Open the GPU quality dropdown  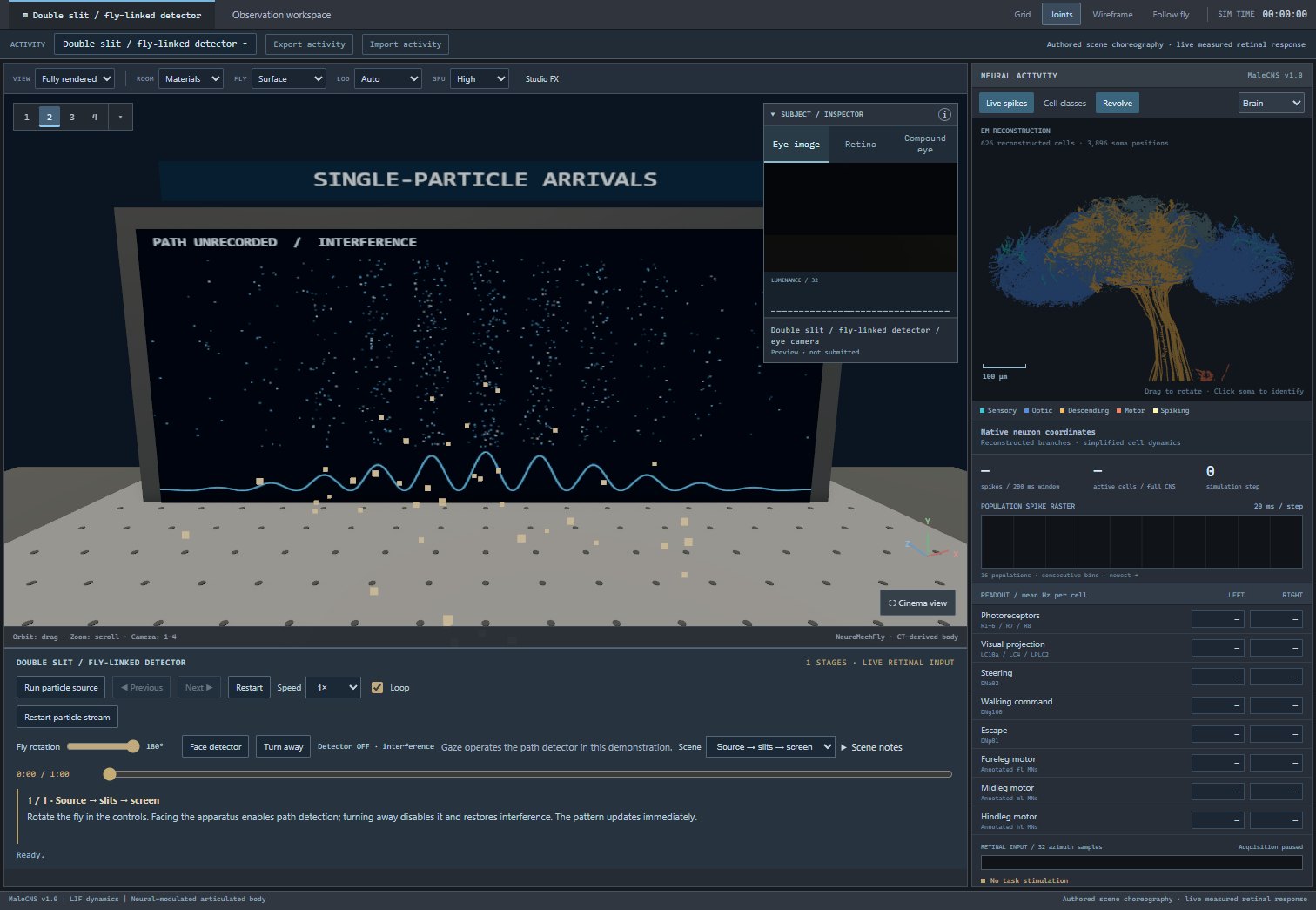coord(480,78)
